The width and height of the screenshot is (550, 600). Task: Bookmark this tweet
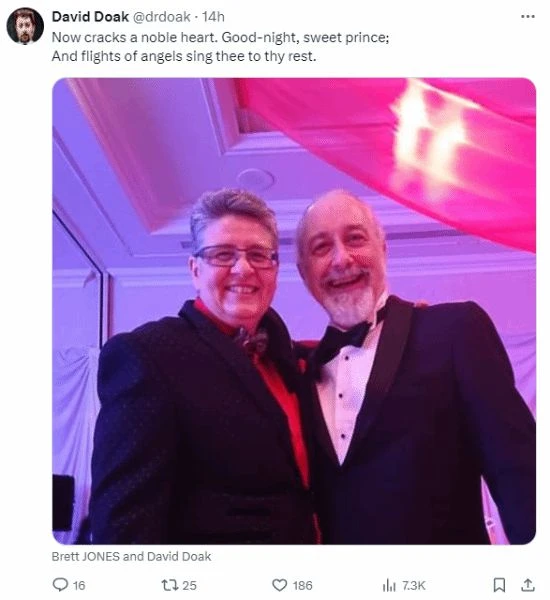click(499, 585)
